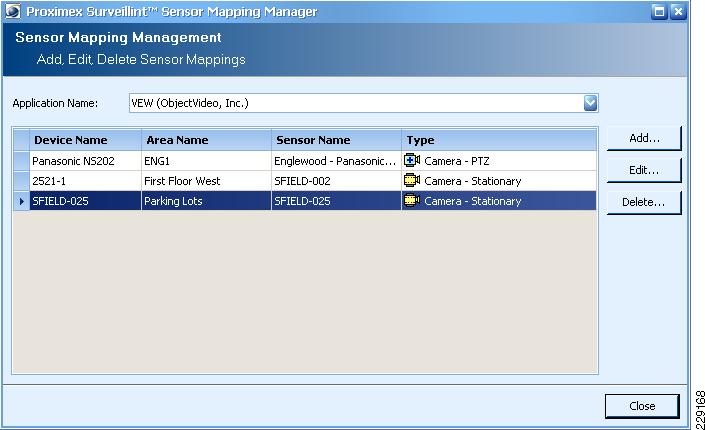Image resolution: width=705 pixels, height=430 pixels.
Task: Select the Panasonic NS202 device cell
Action: pos(85,161)
